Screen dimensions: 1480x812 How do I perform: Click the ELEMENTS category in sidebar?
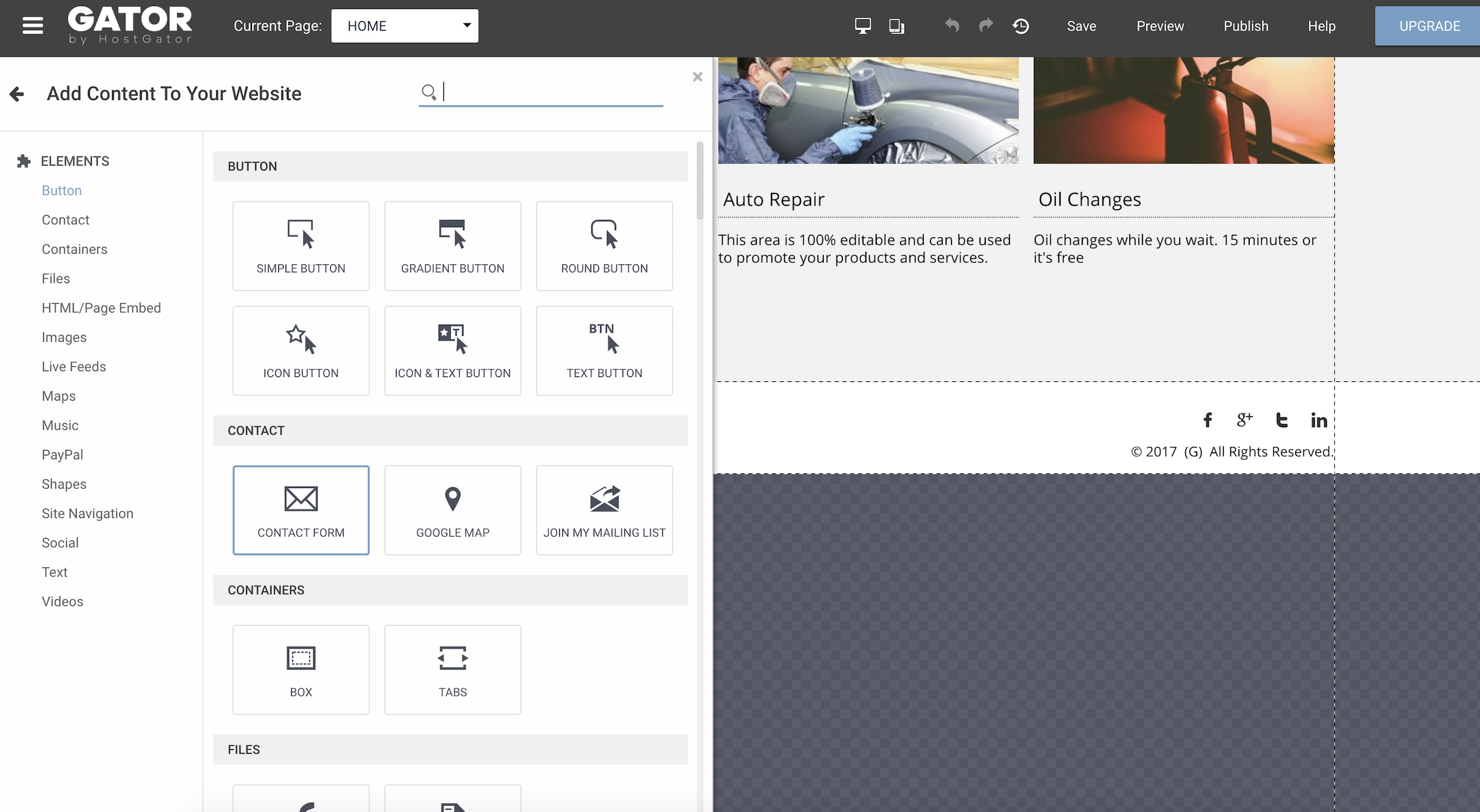75,160
